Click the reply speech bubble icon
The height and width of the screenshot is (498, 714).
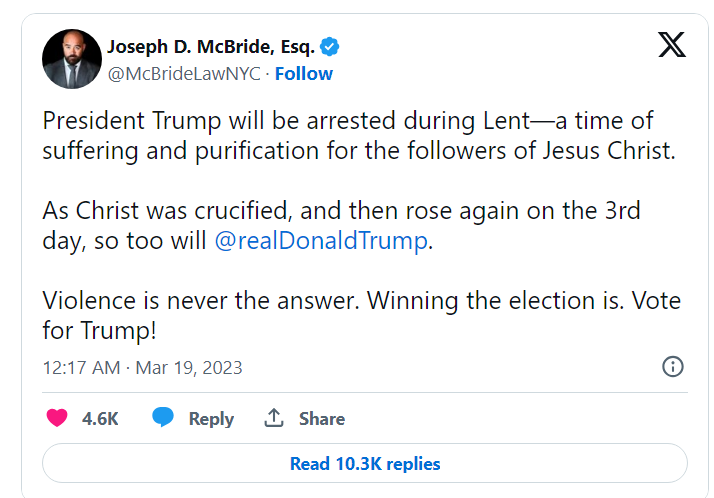(x=163, y=418)
